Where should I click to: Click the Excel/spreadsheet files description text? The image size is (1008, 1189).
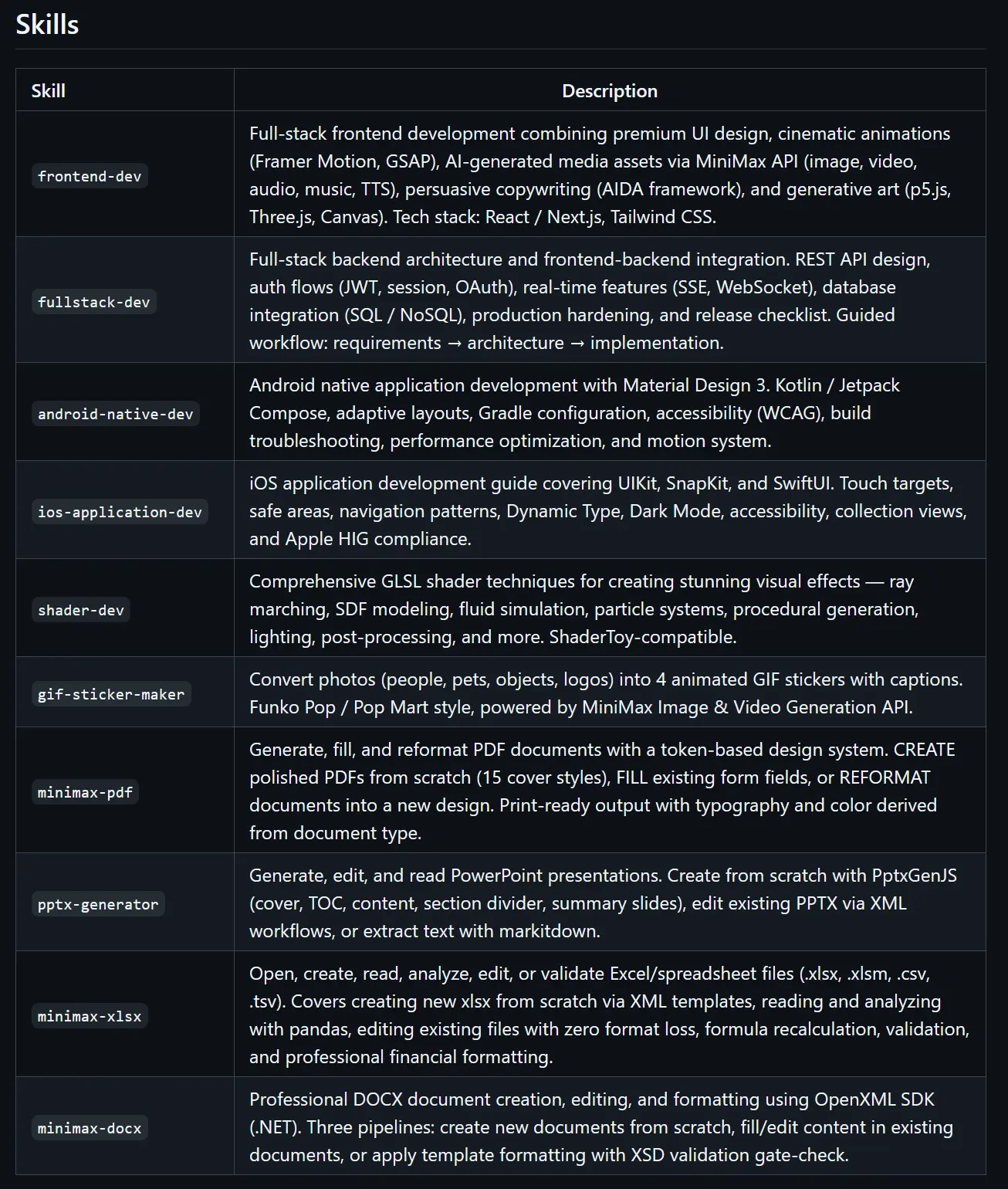[x=608, y=1015]
